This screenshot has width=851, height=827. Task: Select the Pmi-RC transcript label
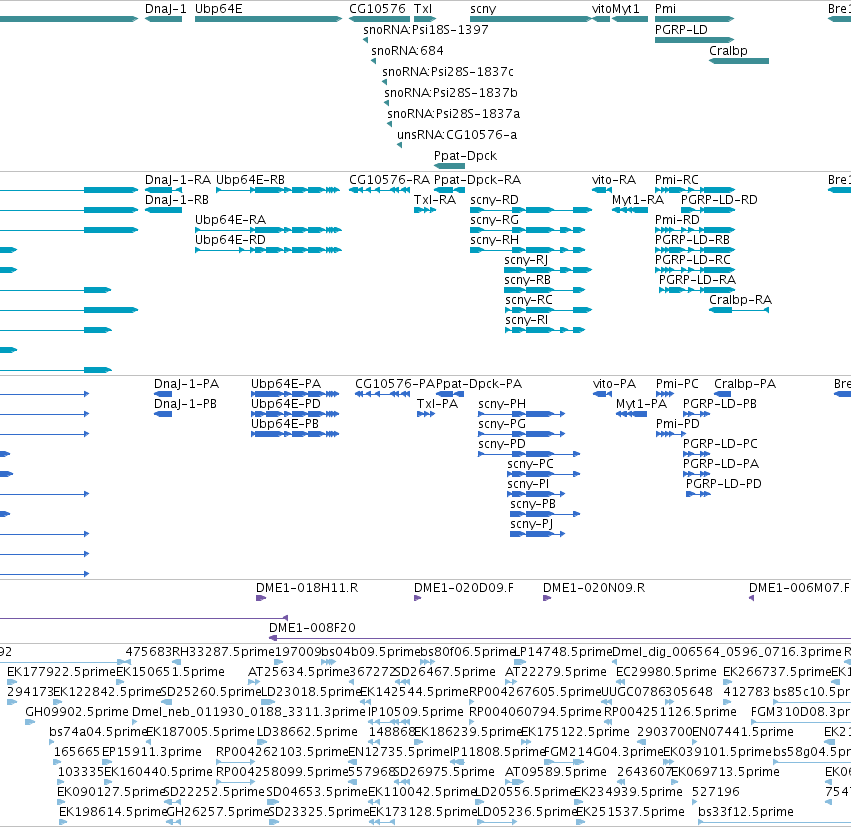coord(677,180)
